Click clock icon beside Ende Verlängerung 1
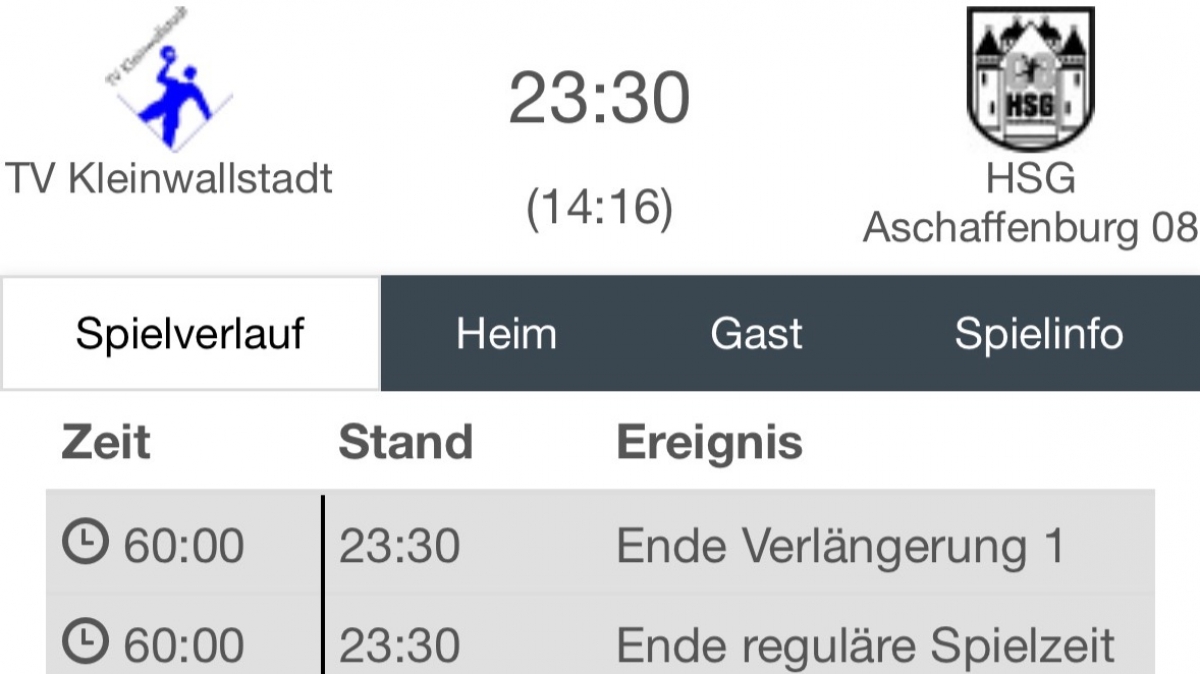 pos(83,545)
